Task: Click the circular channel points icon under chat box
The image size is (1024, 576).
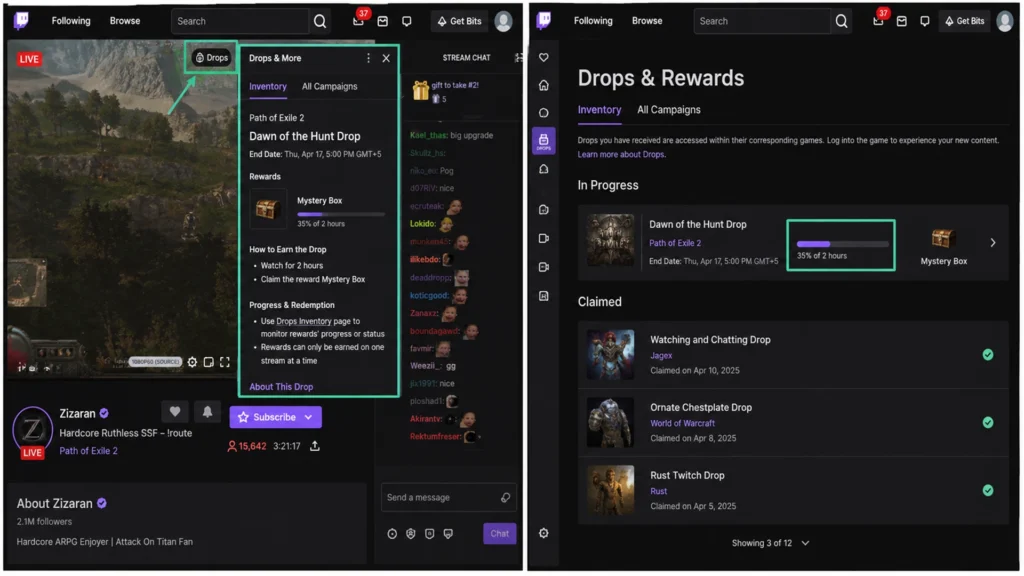Action: [392, 534]
